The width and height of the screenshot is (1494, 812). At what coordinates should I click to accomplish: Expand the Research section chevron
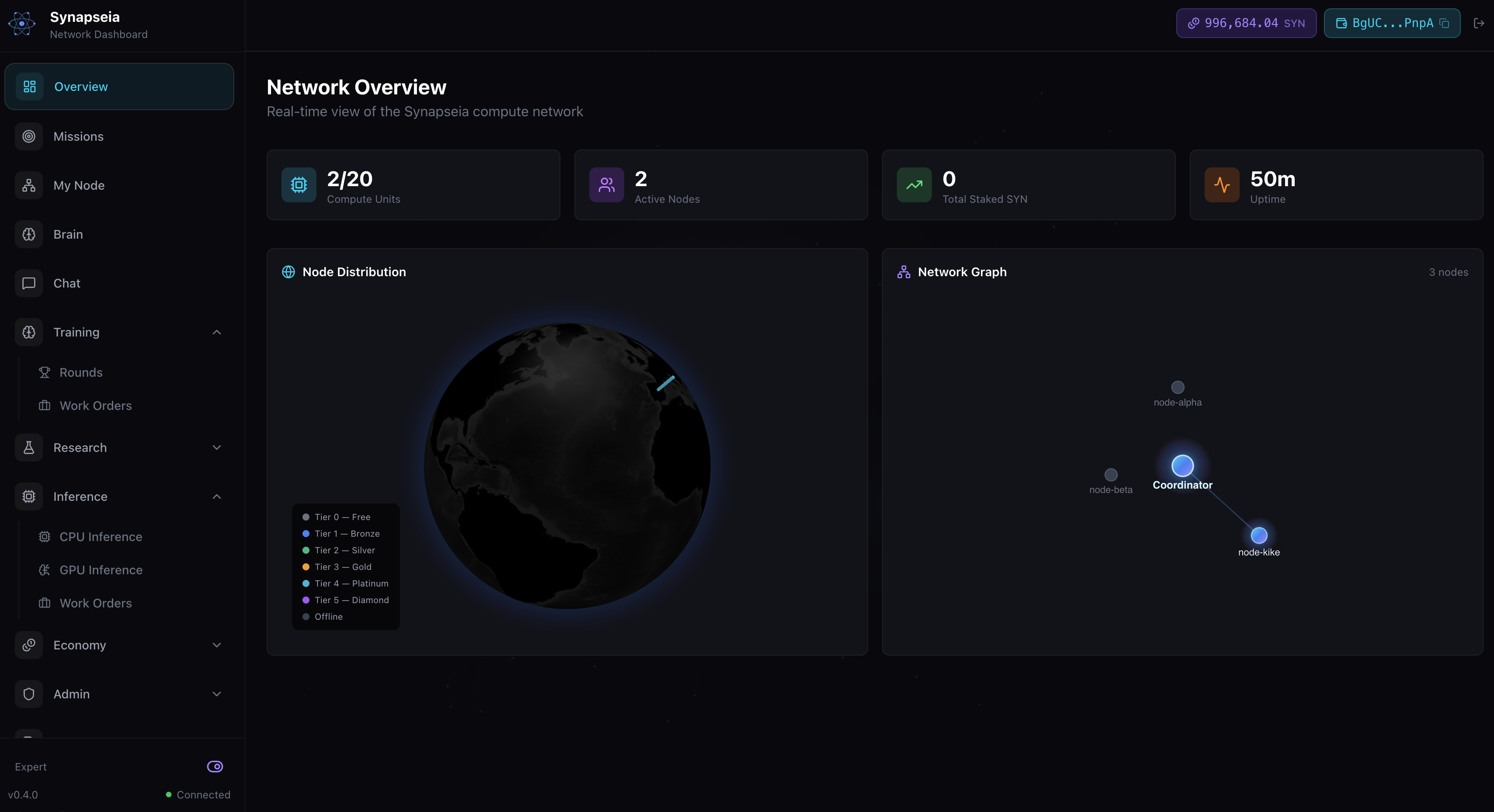(x=217, y=448)
